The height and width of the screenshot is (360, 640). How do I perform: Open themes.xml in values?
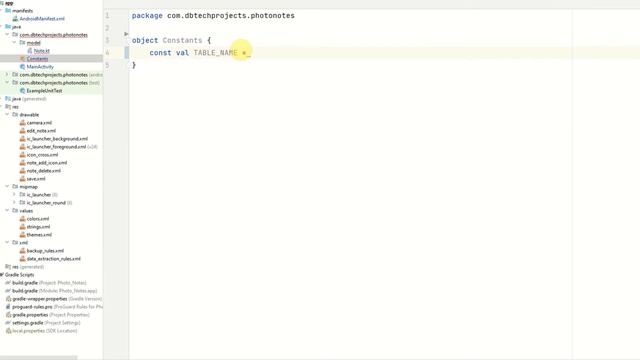click(39, 235)
